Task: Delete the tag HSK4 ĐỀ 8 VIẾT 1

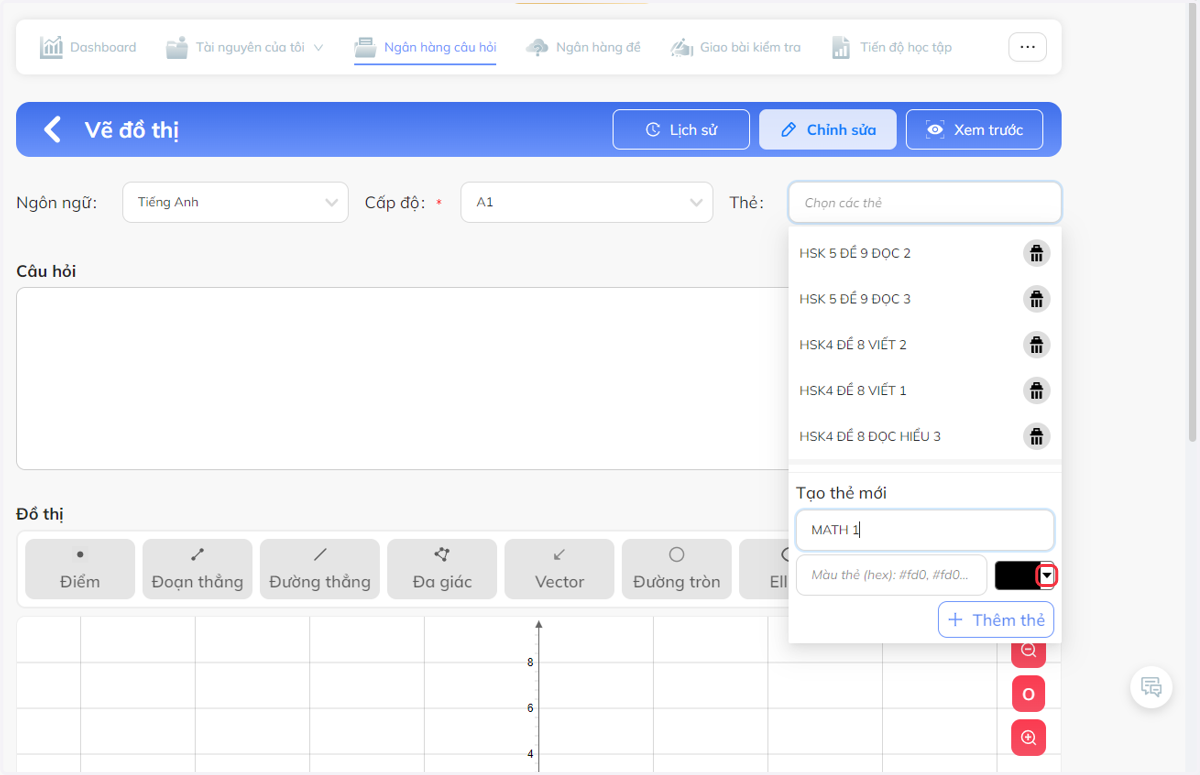Action: [x=1036, y=390]
